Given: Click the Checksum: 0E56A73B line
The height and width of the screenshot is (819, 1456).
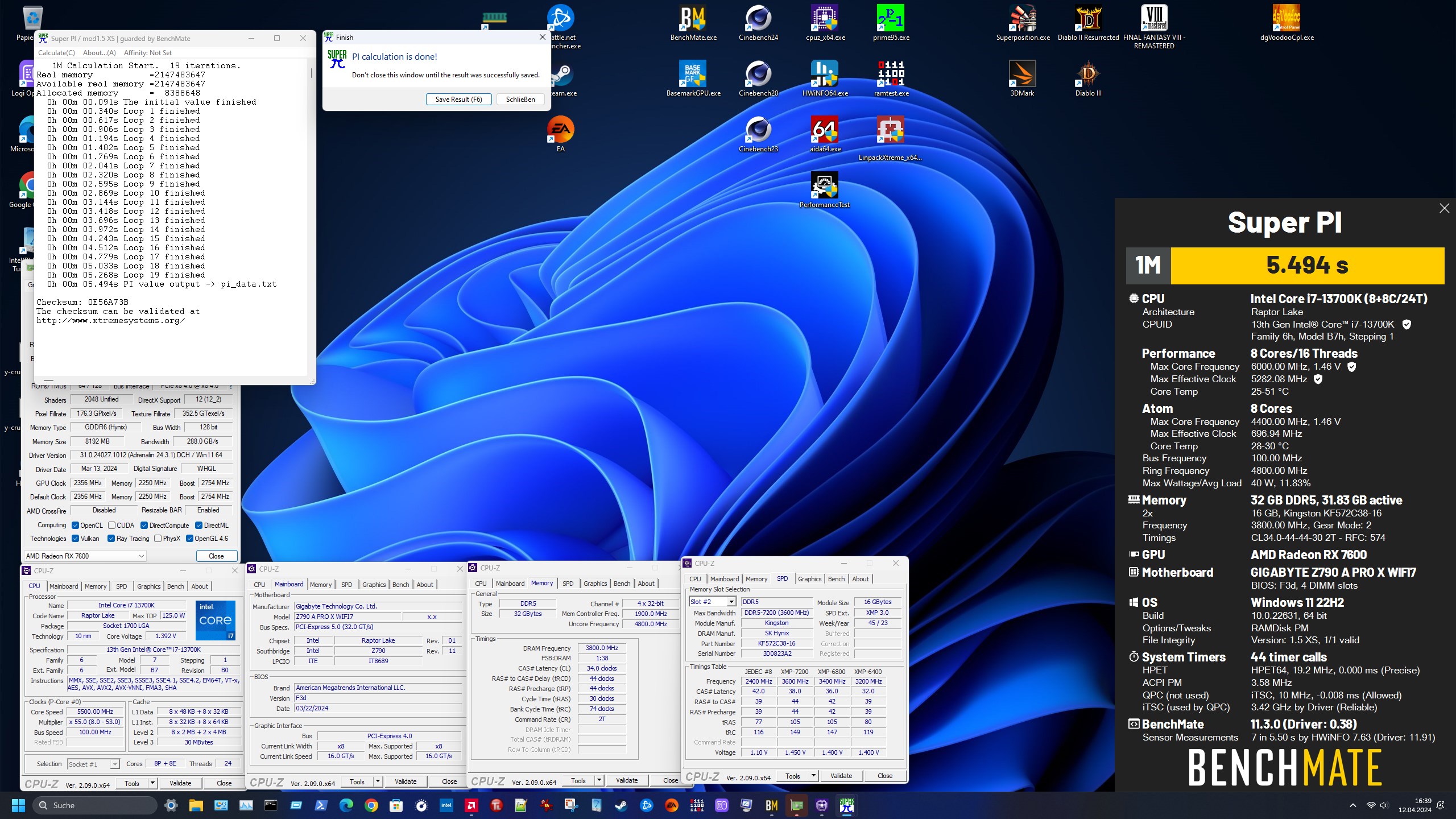Looking at the screenshot, I should tap(82, 302).
